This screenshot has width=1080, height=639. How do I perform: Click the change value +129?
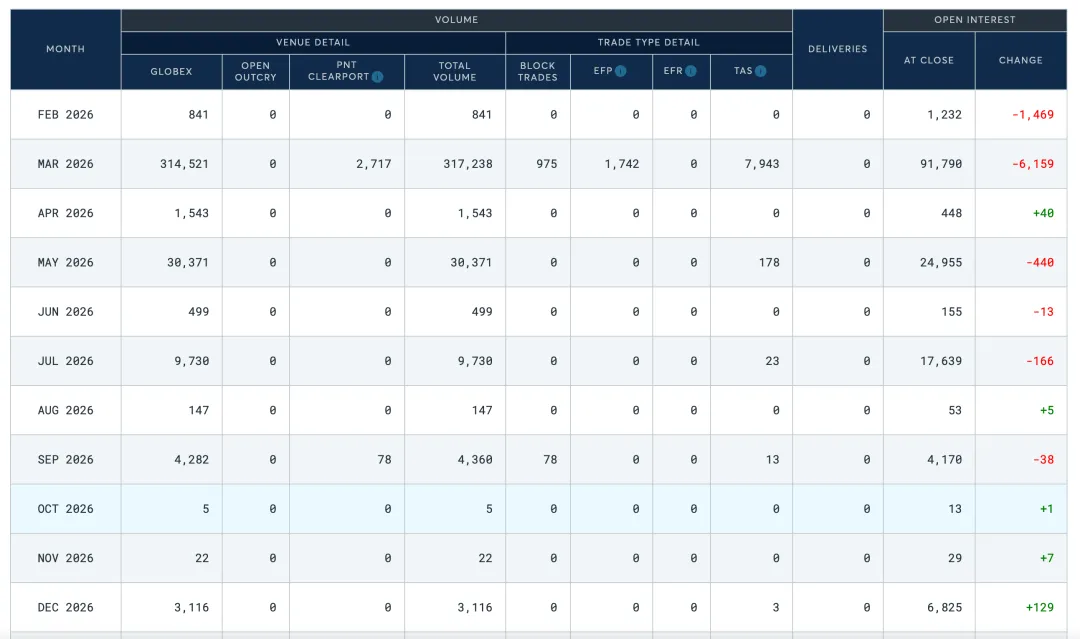pyautogui.click(x=1039, y=607)
